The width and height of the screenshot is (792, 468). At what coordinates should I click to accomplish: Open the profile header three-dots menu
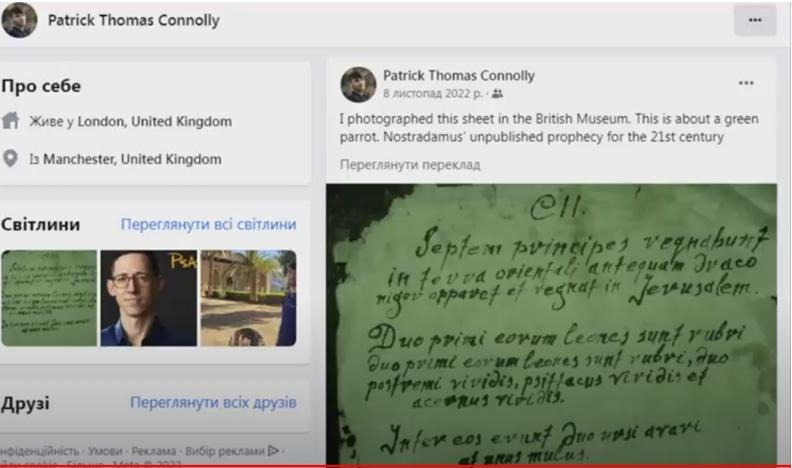755,20
